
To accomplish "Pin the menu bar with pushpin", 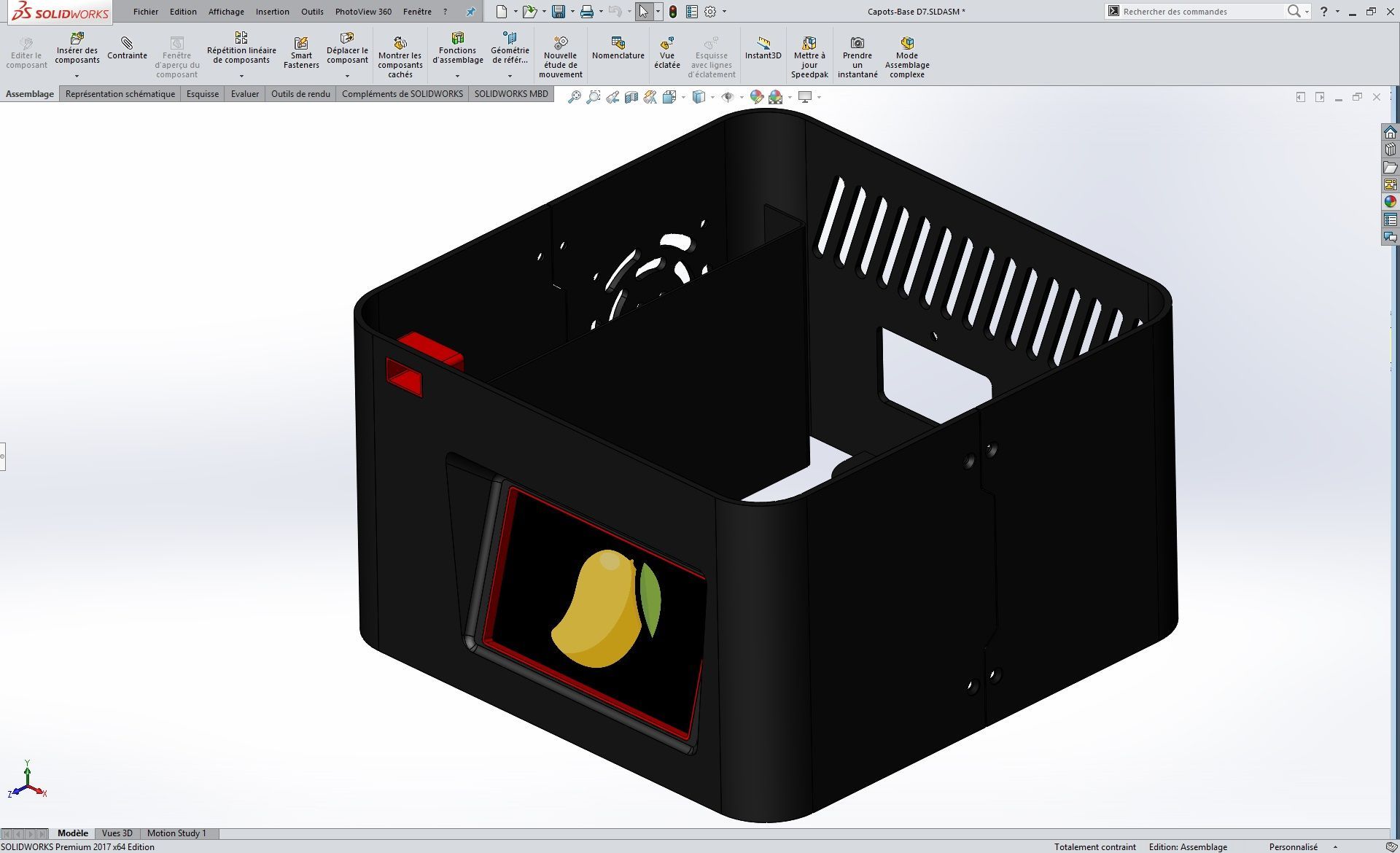I will pyautogui.click(x=470, y=12).
